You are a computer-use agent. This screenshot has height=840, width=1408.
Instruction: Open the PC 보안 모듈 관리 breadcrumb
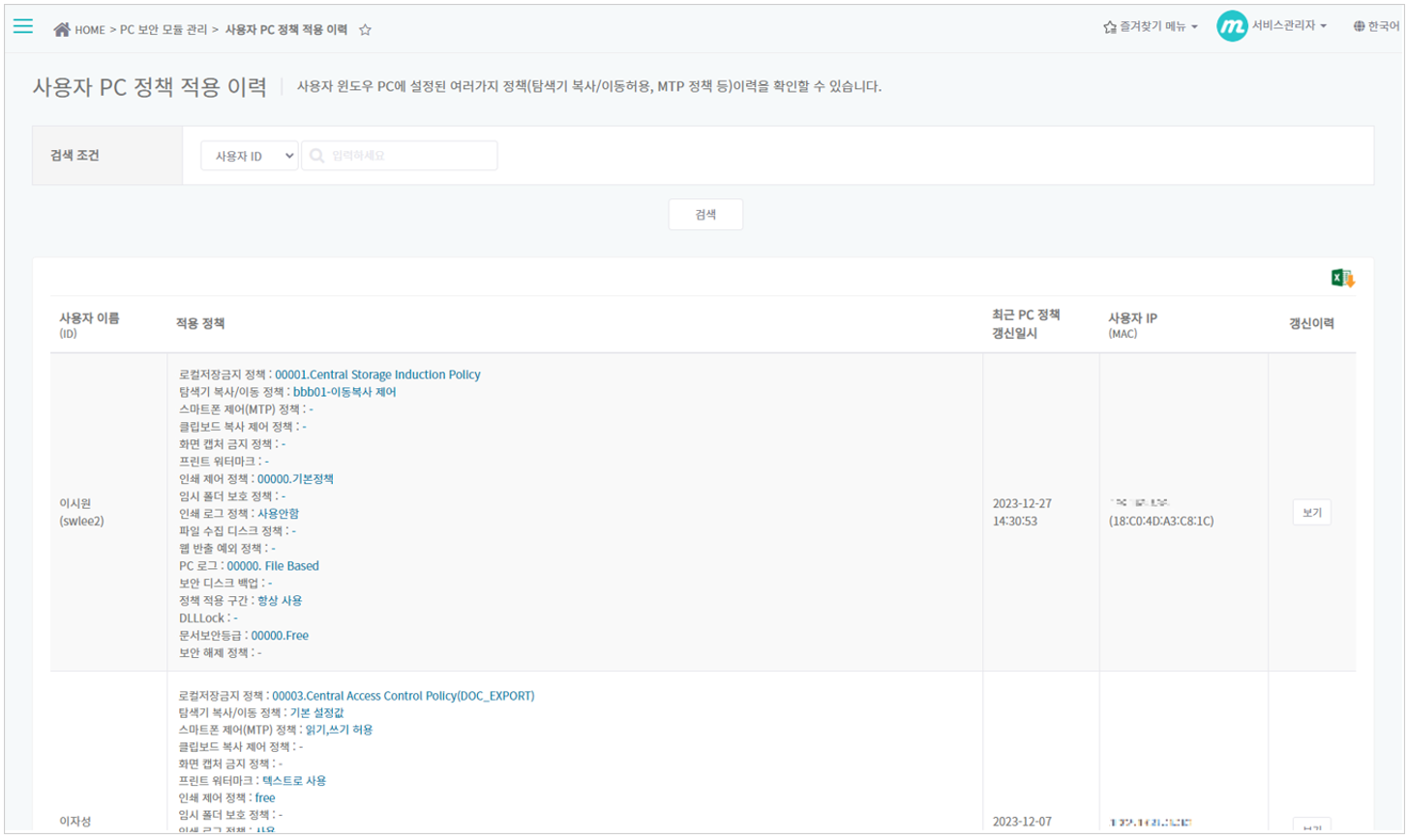tap(163, 30)
